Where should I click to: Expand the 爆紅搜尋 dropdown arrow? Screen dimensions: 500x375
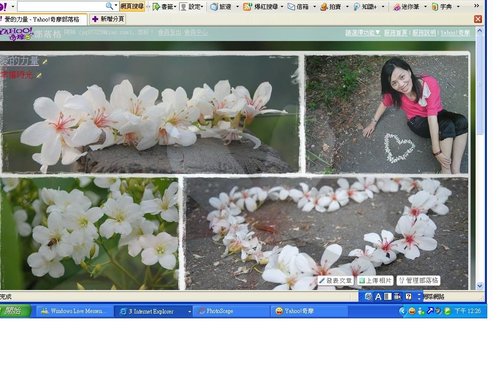[282, 7]
